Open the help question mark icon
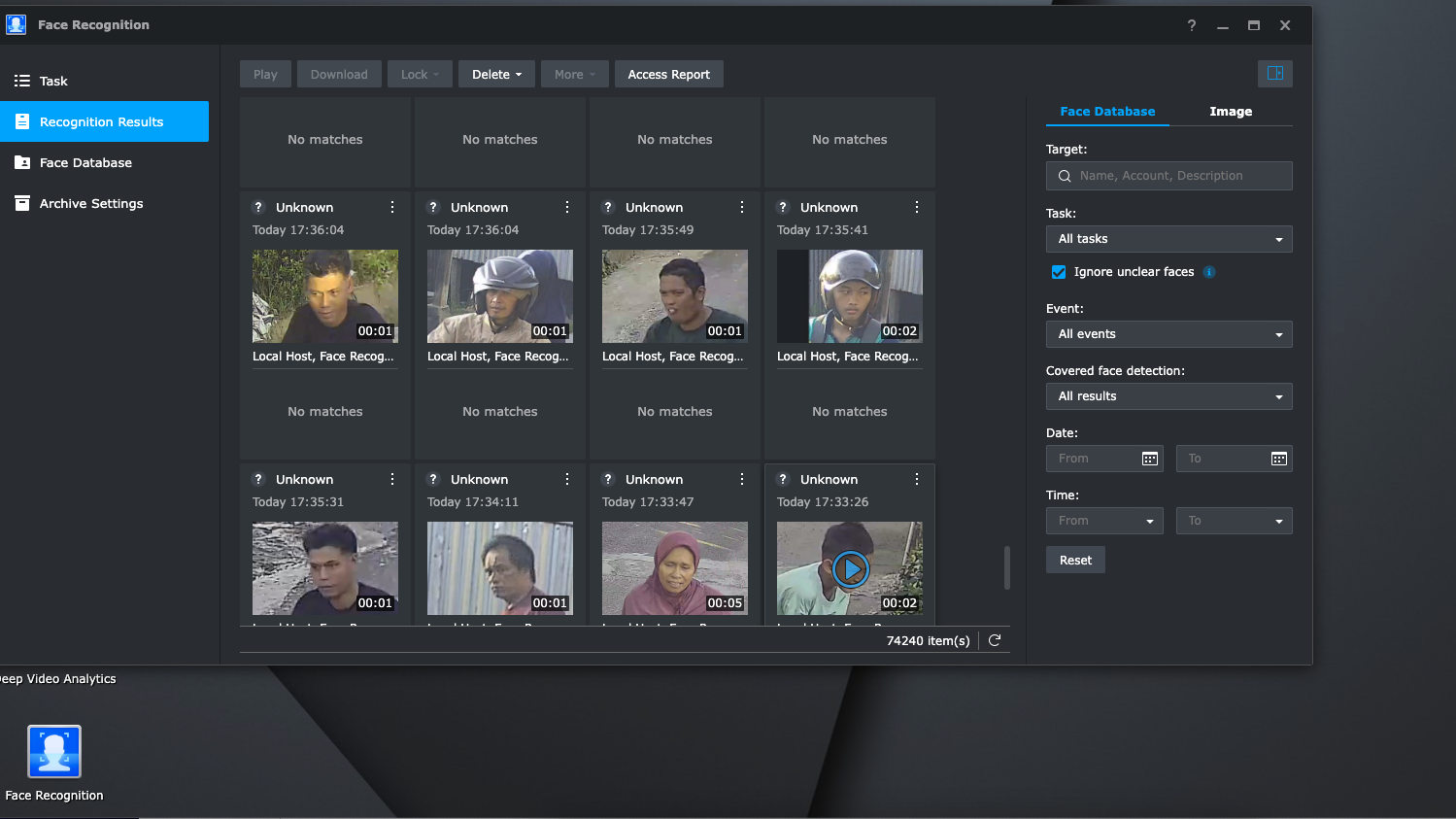The image size is (1456, 819). coord(1192,25)
